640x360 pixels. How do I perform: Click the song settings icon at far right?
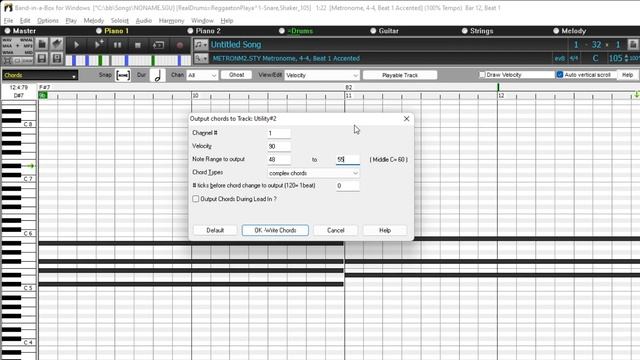coord(633,44)
